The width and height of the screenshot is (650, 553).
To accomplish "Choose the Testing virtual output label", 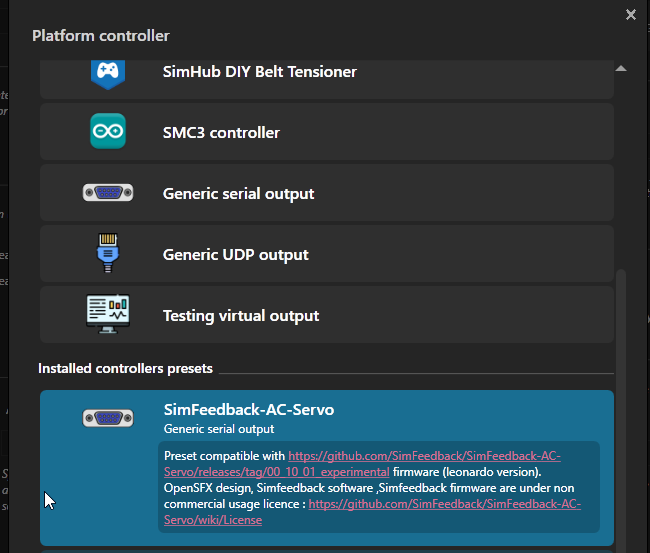I will tap(241, 316).
